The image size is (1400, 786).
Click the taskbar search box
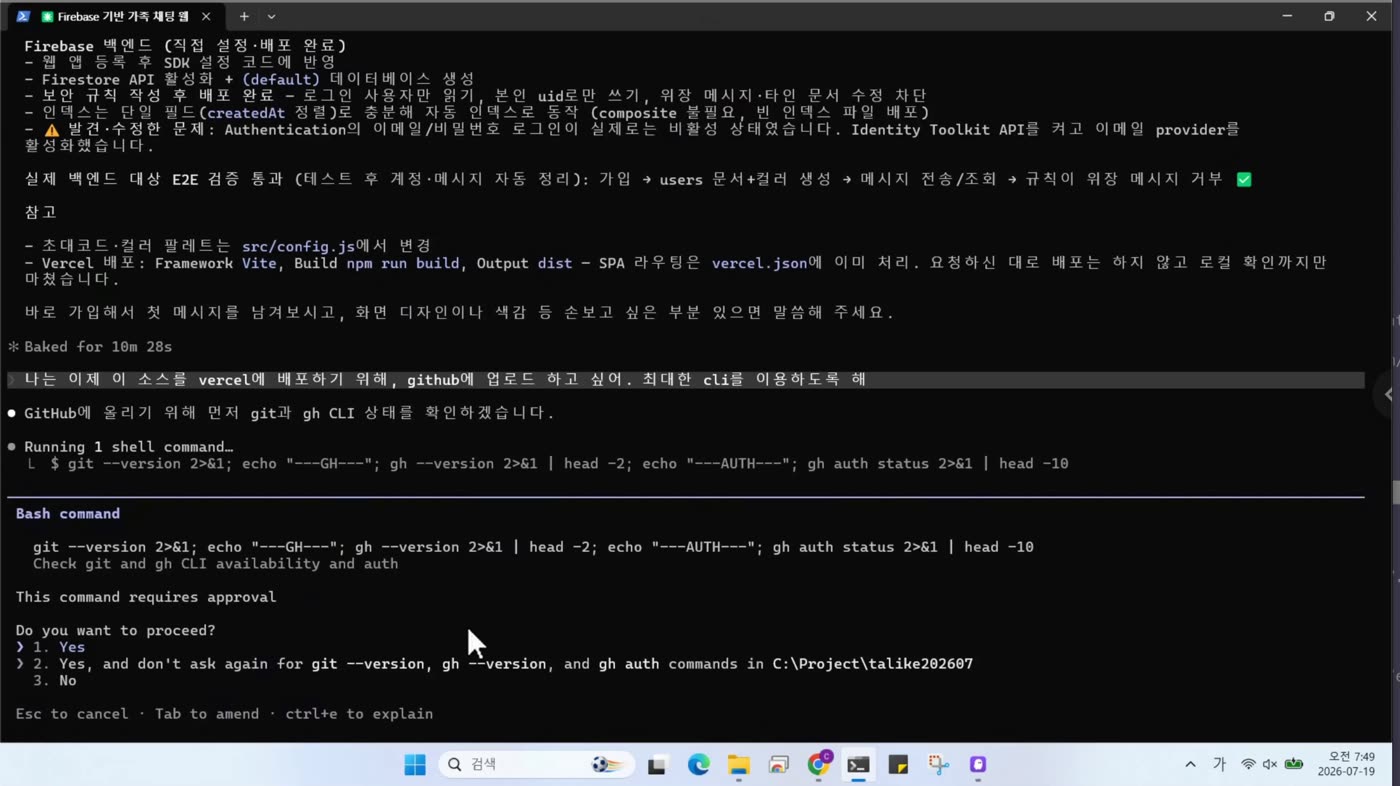pyautogui.click(x=536, y=765)
